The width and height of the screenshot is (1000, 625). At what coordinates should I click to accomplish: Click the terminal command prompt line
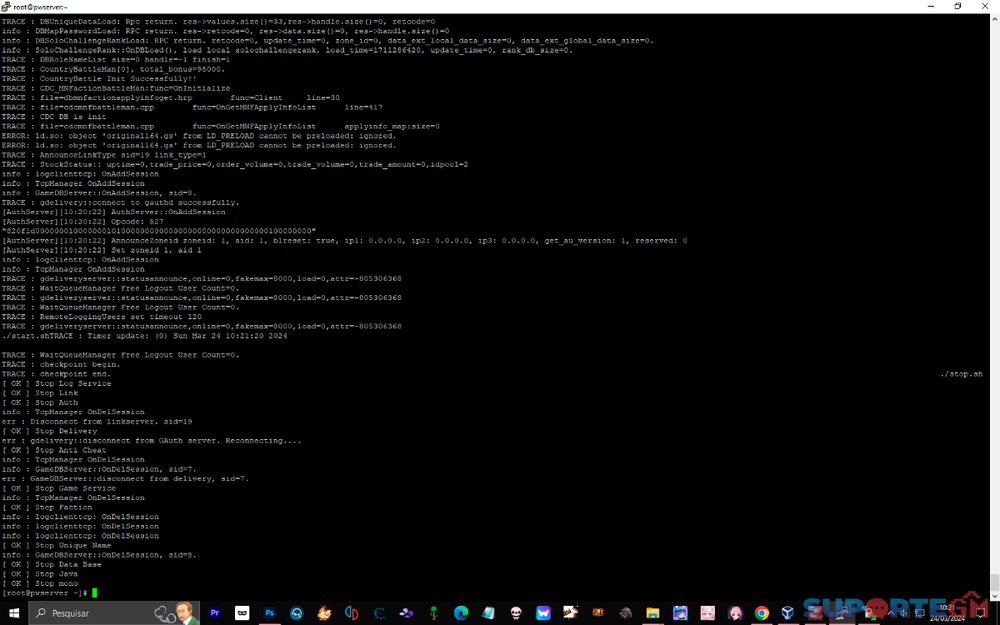pyautogui.click(x=300, y=593)
